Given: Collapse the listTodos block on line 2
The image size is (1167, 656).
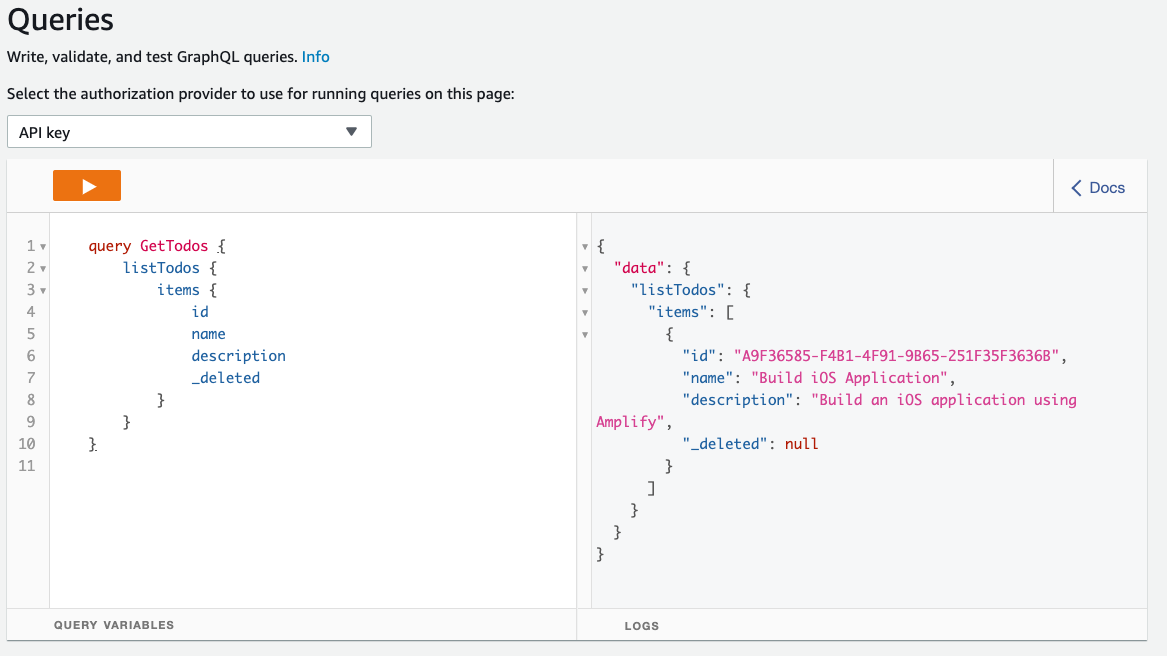Looking at the screenshot, I should [43, 269].
